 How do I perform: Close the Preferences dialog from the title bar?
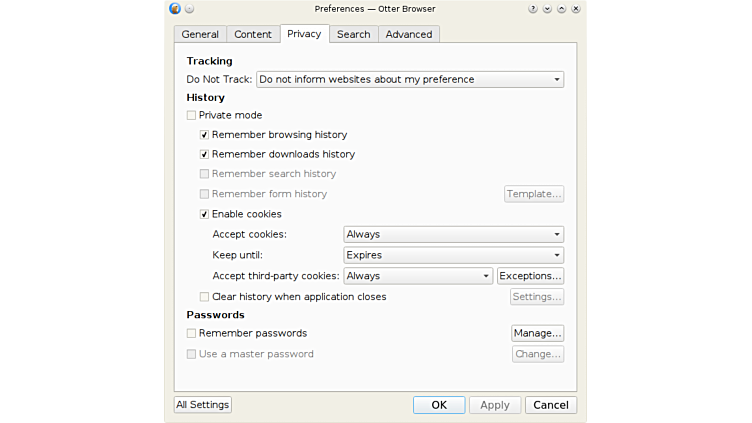tap(576, 8)
